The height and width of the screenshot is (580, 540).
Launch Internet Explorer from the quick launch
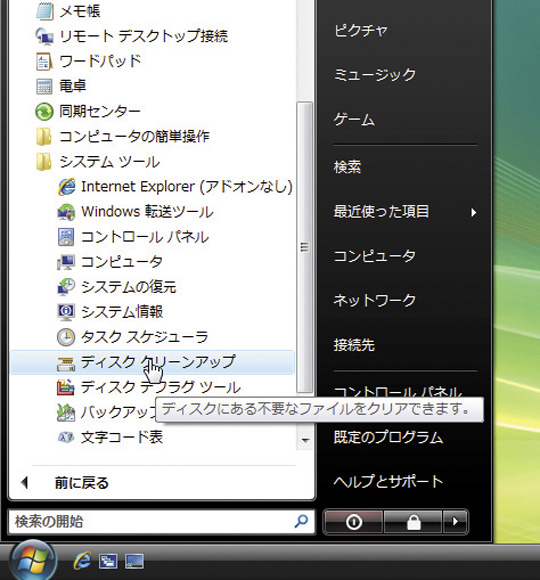(82, 561)
